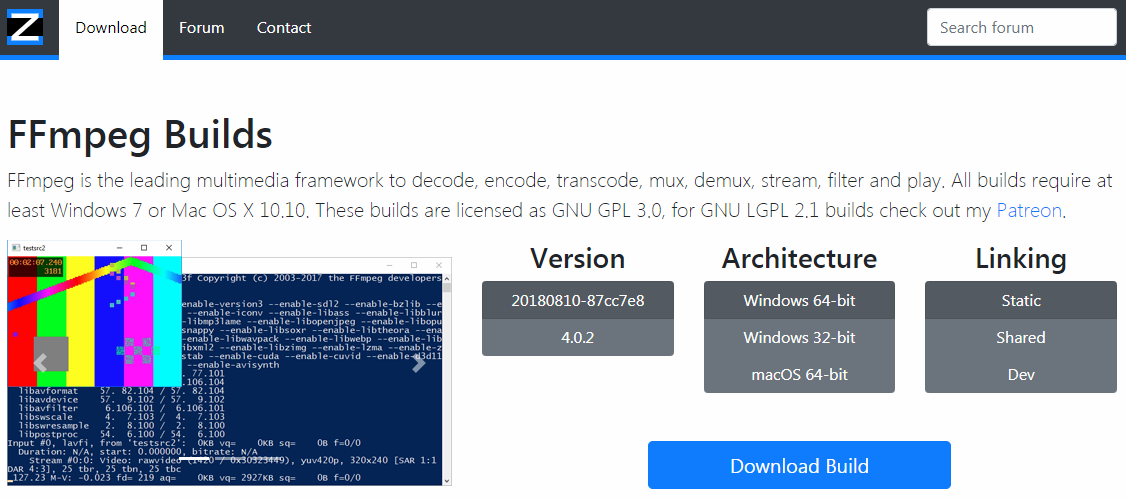Viewport: 1126px width, 499px height.
Task: Click the Download Build button
Action: (x=799, y=465)
